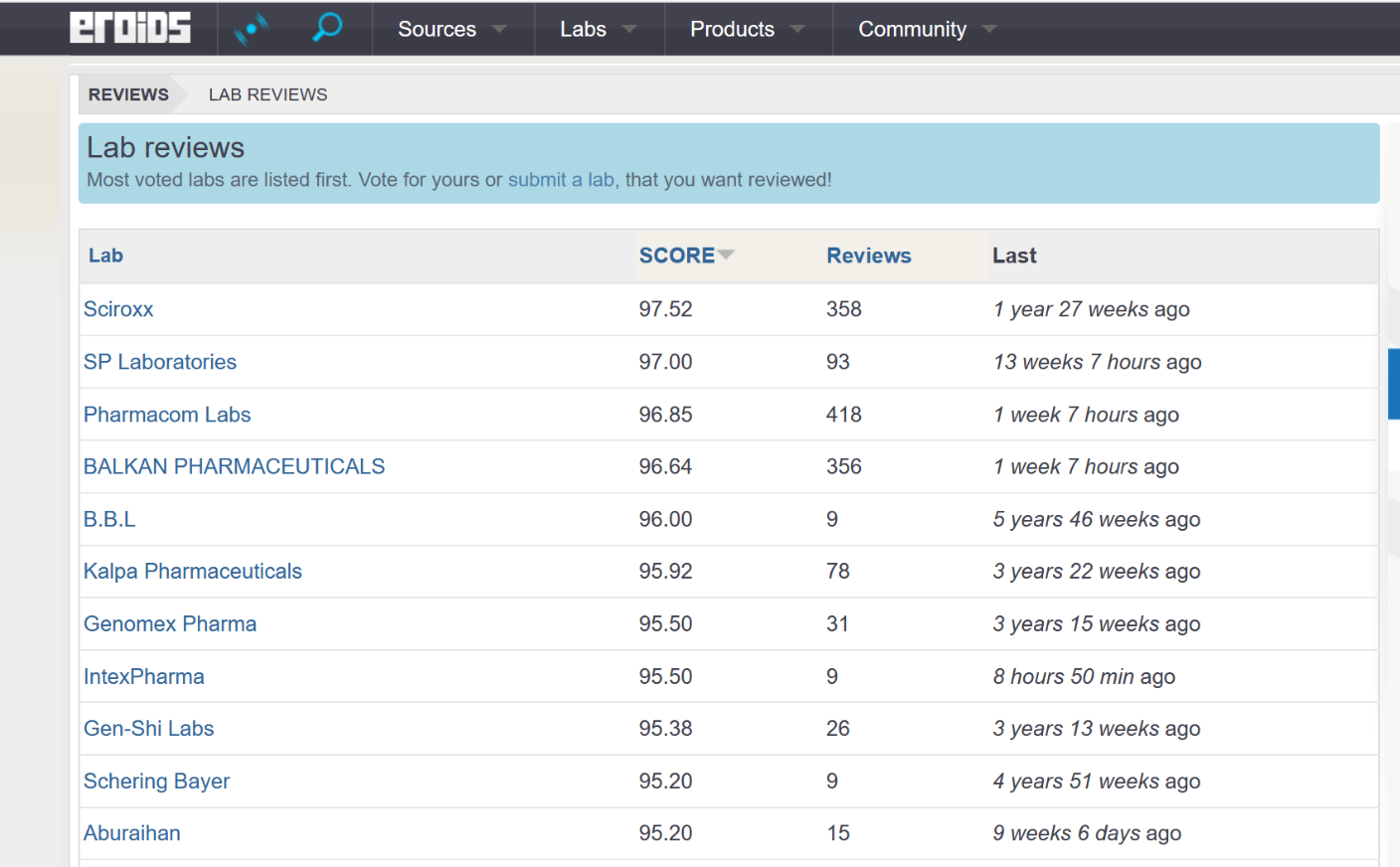
Task: Click the satellite icon in header
Action: (x=251, y=29)
